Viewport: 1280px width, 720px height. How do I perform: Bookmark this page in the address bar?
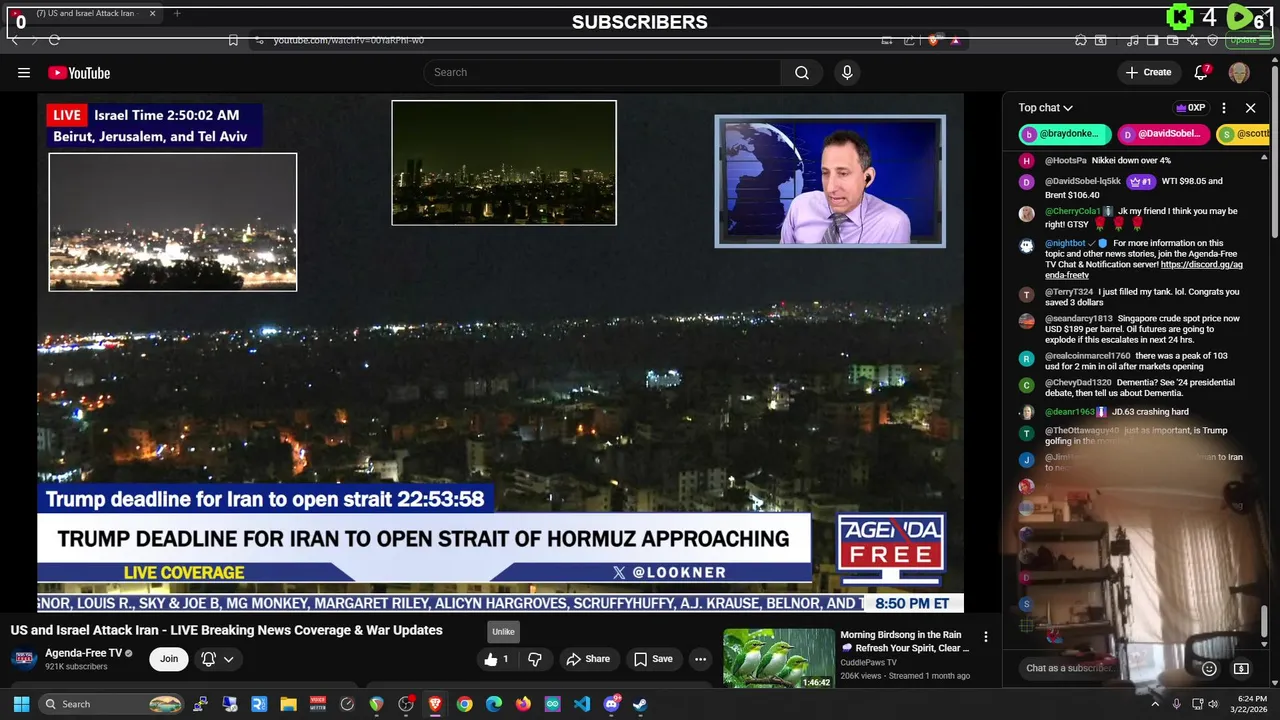[x=232, y=40]
